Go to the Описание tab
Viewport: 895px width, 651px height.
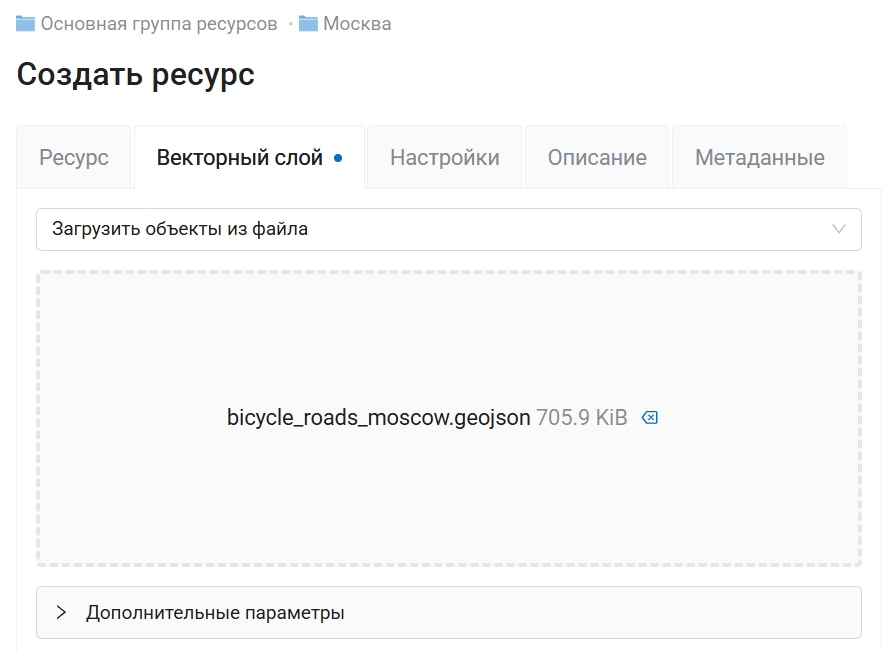click(x=597, y=158)
